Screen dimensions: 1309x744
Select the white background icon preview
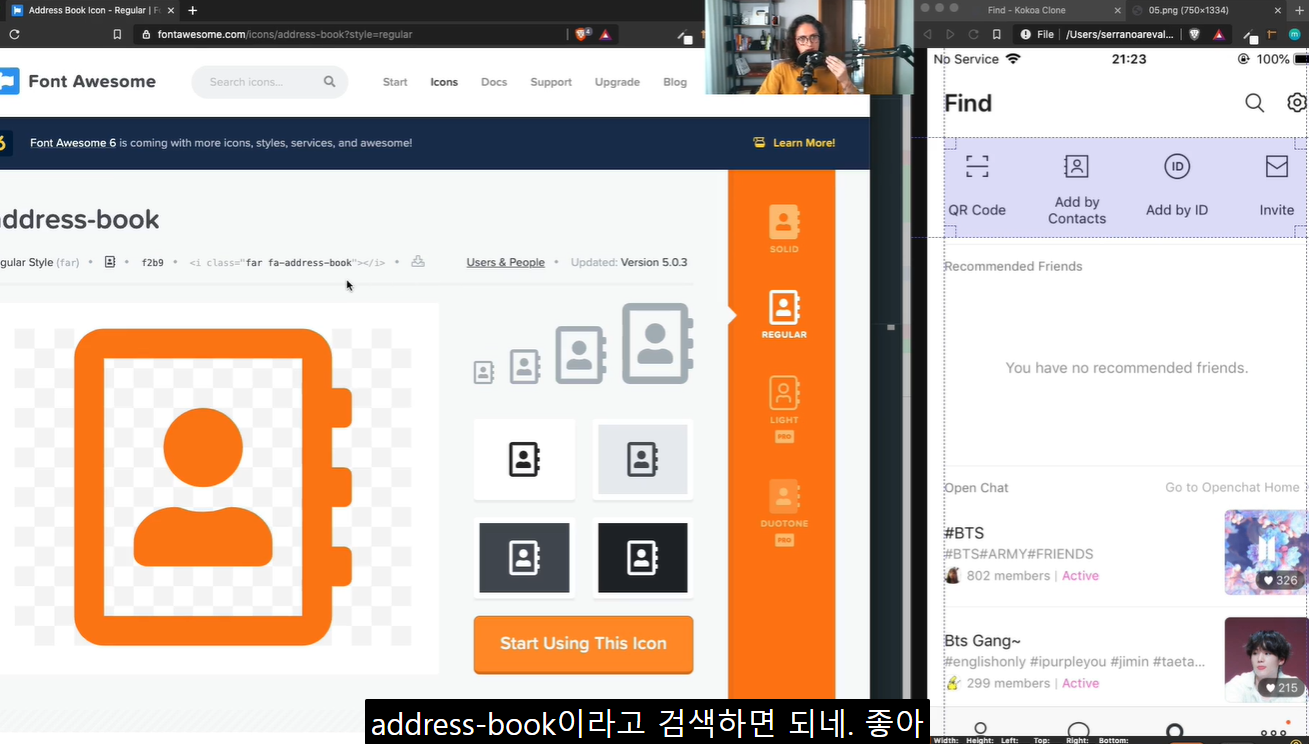click(x=524, y=459)
